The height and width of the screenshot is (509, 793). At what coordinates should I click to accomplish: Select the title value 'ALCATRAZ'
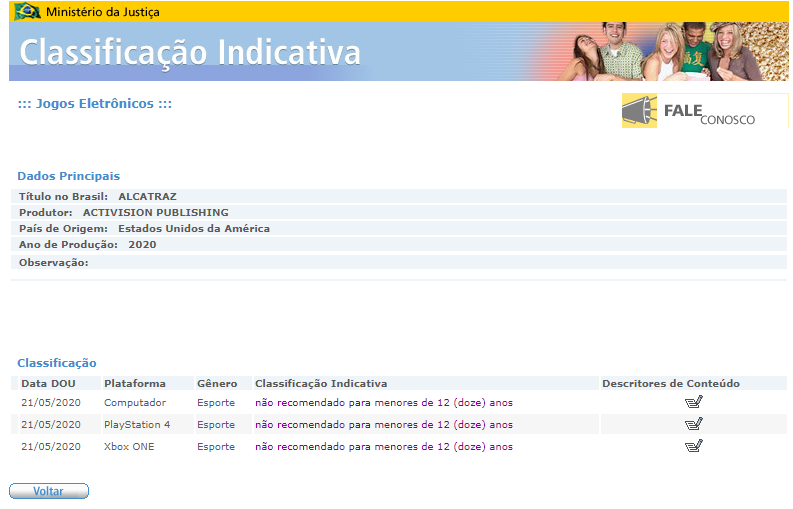click(147, 196)
